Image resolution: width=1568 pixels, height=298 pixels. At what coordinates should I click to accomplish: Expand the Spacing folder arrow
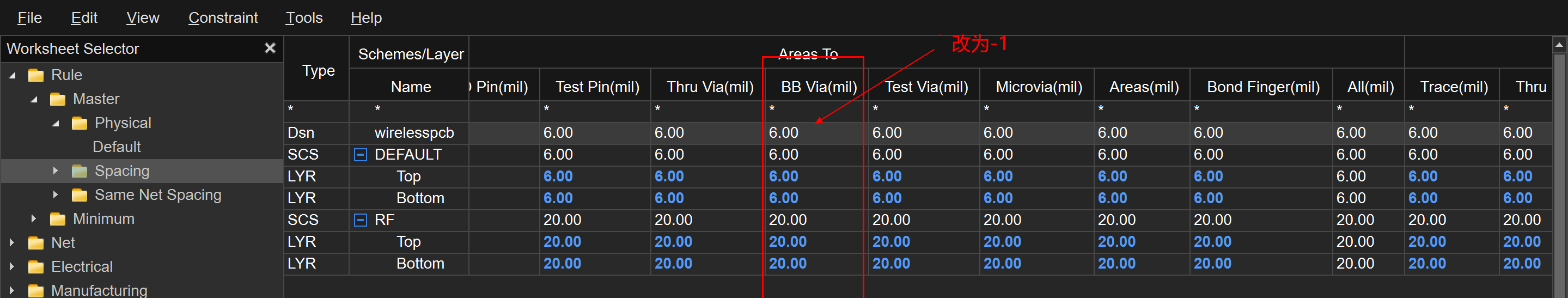pos(56,171)
